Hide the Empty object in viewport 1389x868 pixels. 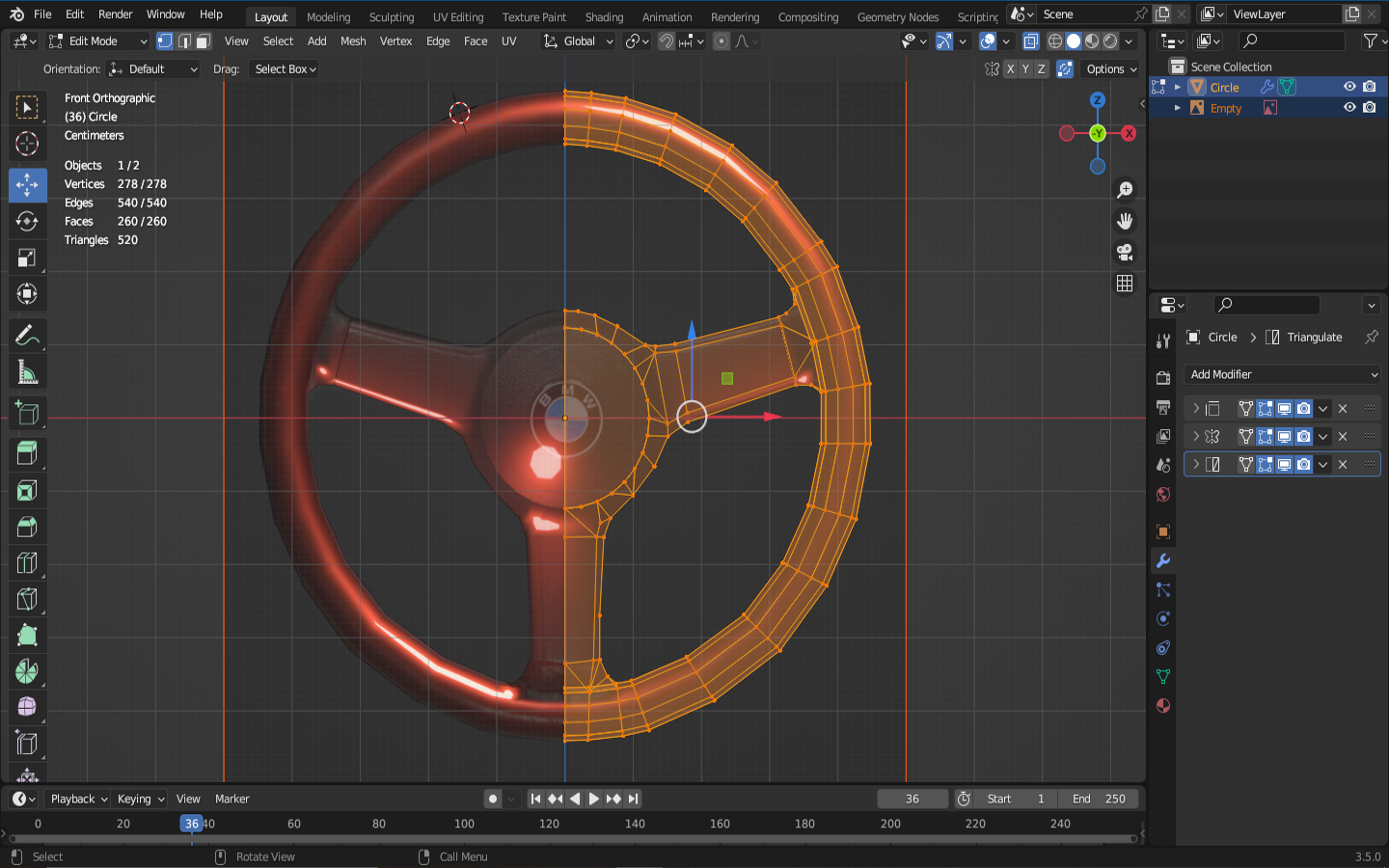point(1349,108)
